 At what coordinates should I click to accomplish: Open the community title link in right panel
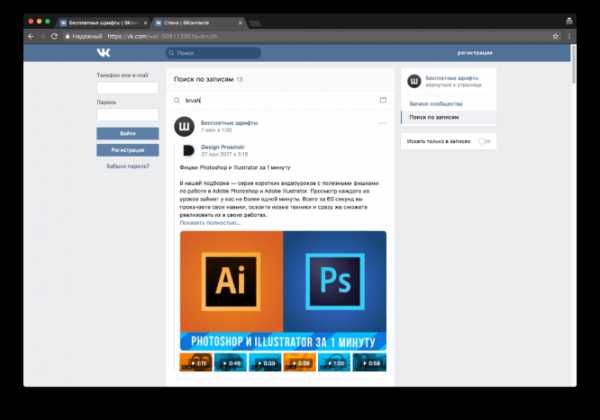452,78
